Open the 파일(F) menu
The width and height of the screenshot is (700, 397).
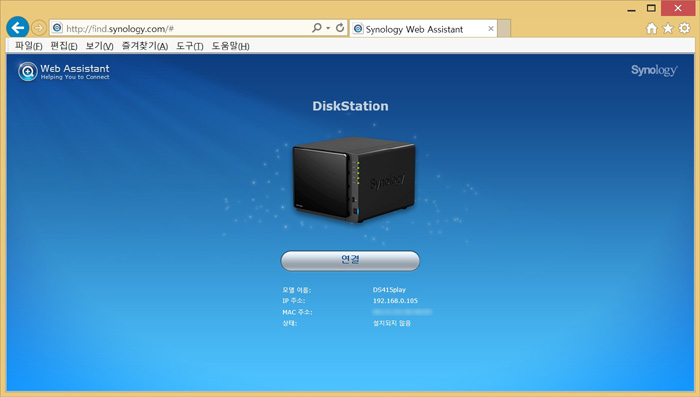[x=28, y=46]
